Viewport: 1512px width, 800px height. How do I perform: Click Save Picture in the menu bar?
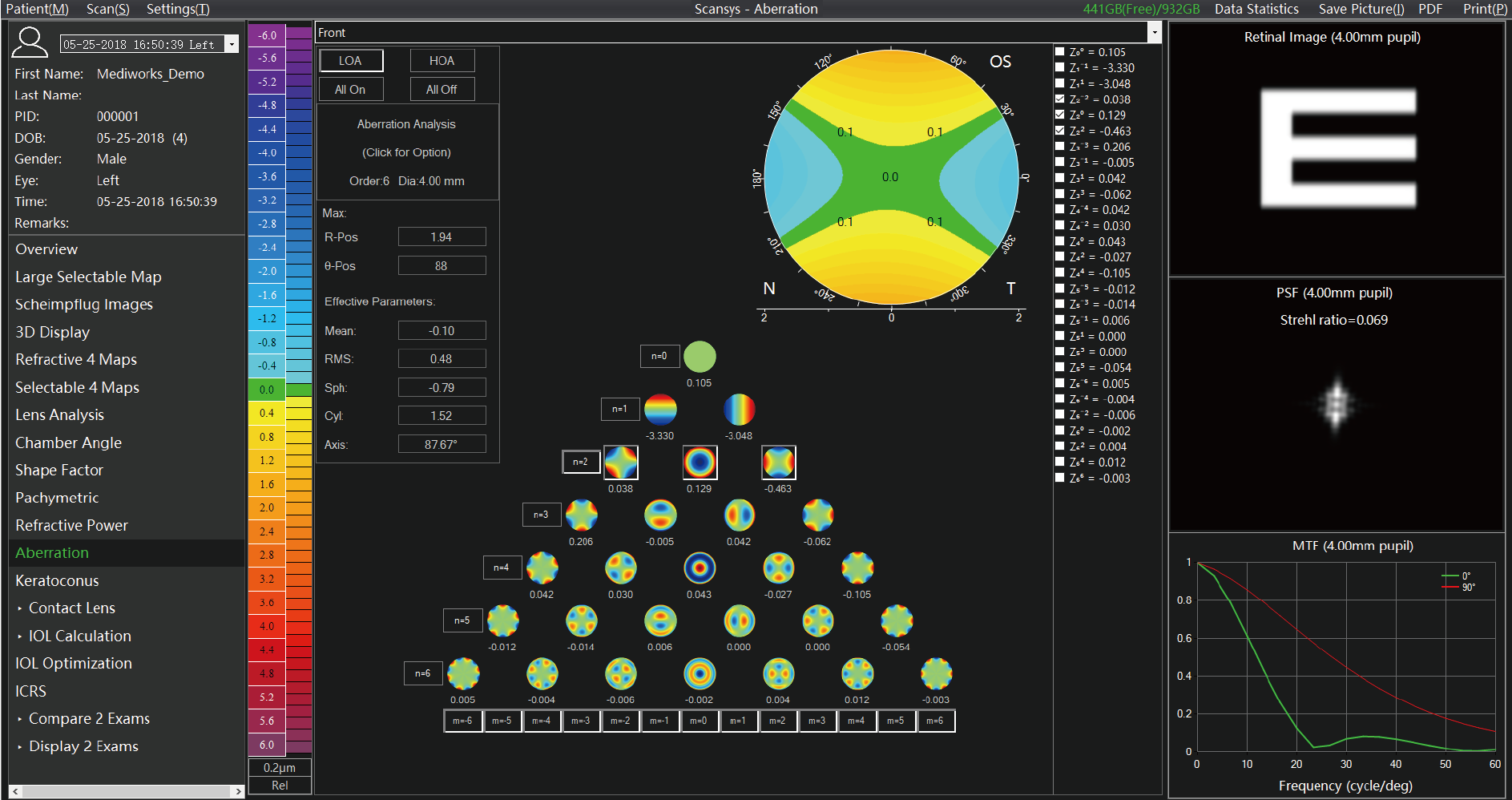pyautogui.click(x=1361, y=9)
